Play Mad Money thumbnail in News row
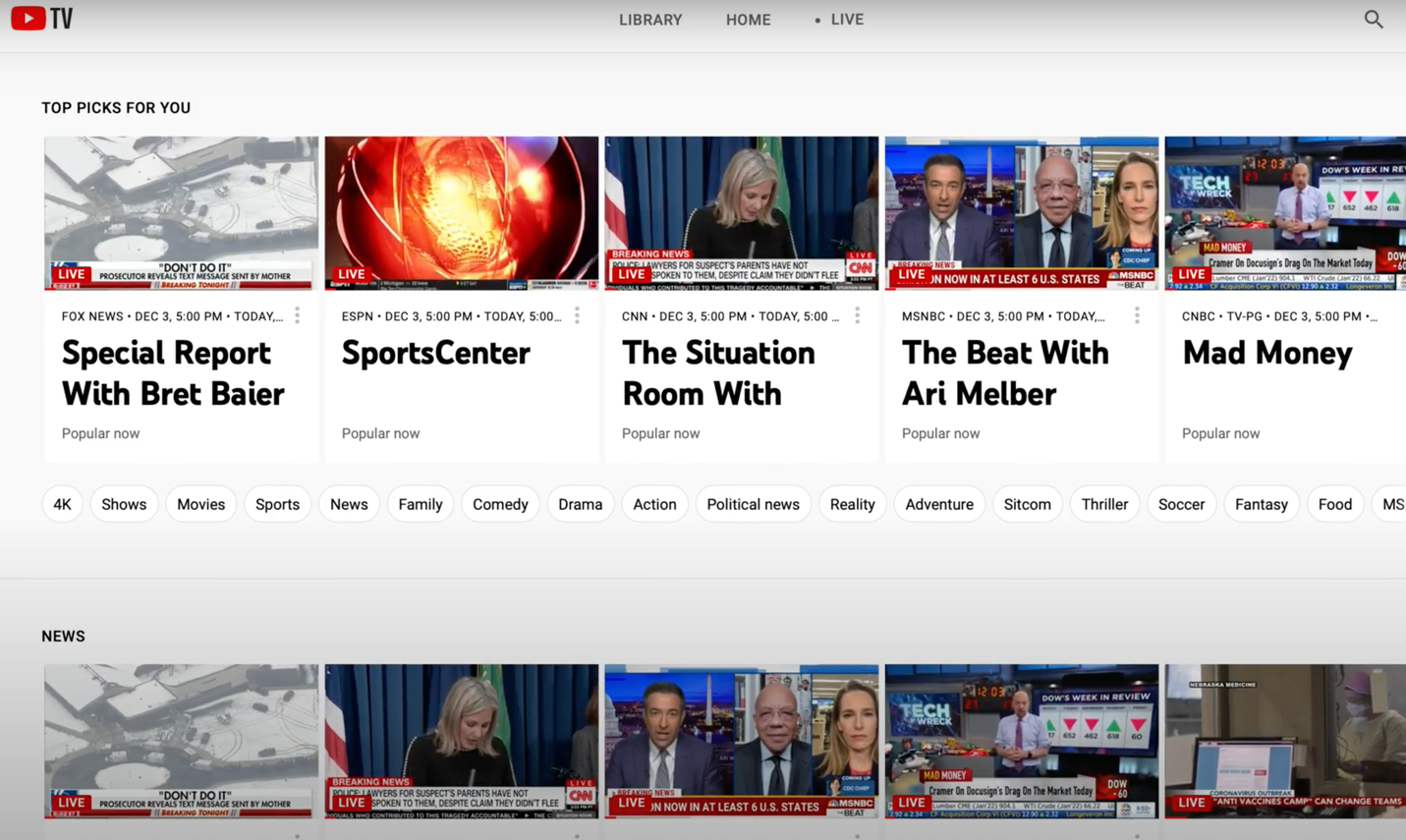1406x840 pixels. [1022, 741]
